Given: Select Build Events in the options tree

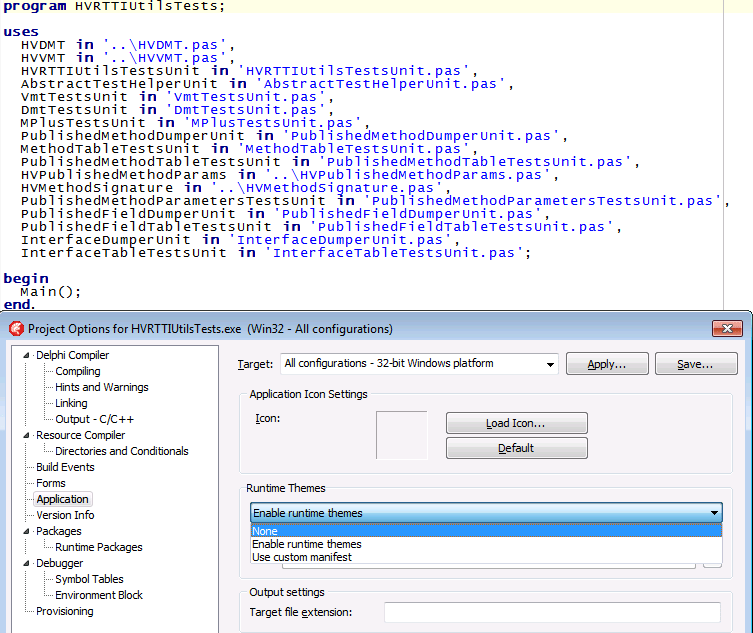Looking at the screenshot, I should click(x=65, y=467).
